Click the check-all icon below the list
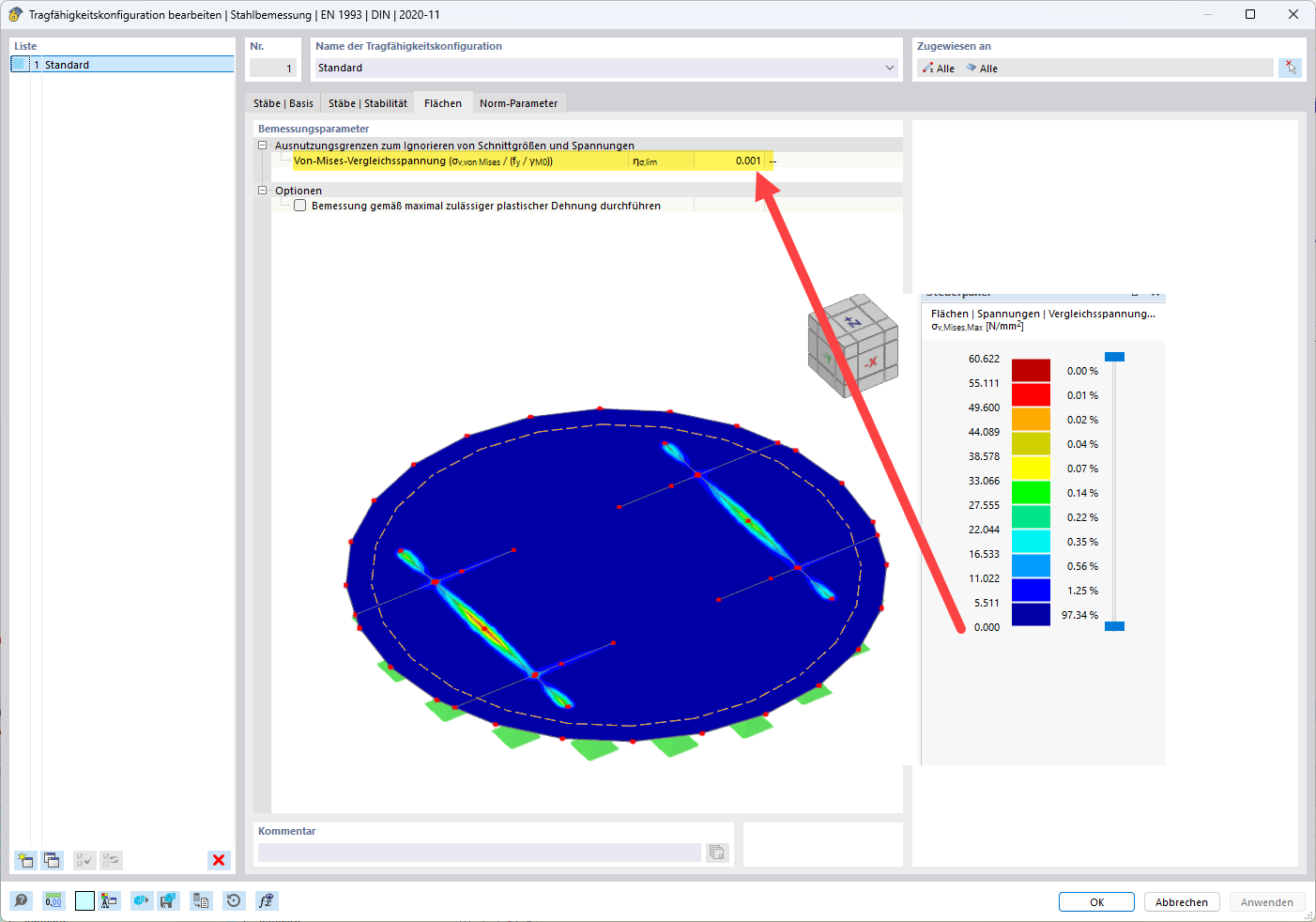The height and width of the screenshot is (922, 1316). pos(84,860)
